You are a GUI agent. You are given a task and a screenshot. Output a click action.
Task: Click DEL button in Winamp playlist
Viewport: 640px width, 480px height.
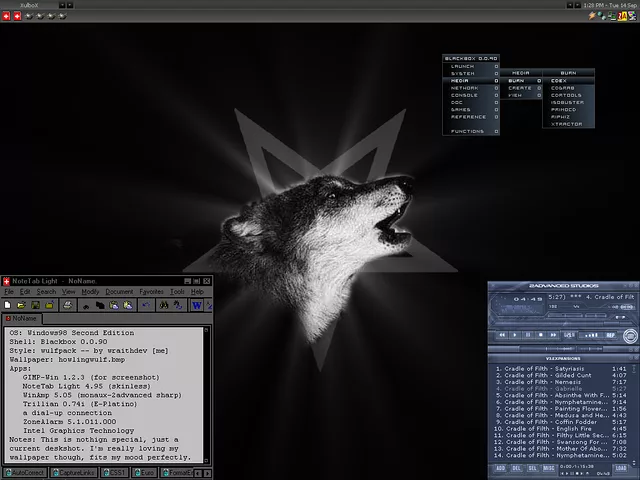[x=516, y=469]
